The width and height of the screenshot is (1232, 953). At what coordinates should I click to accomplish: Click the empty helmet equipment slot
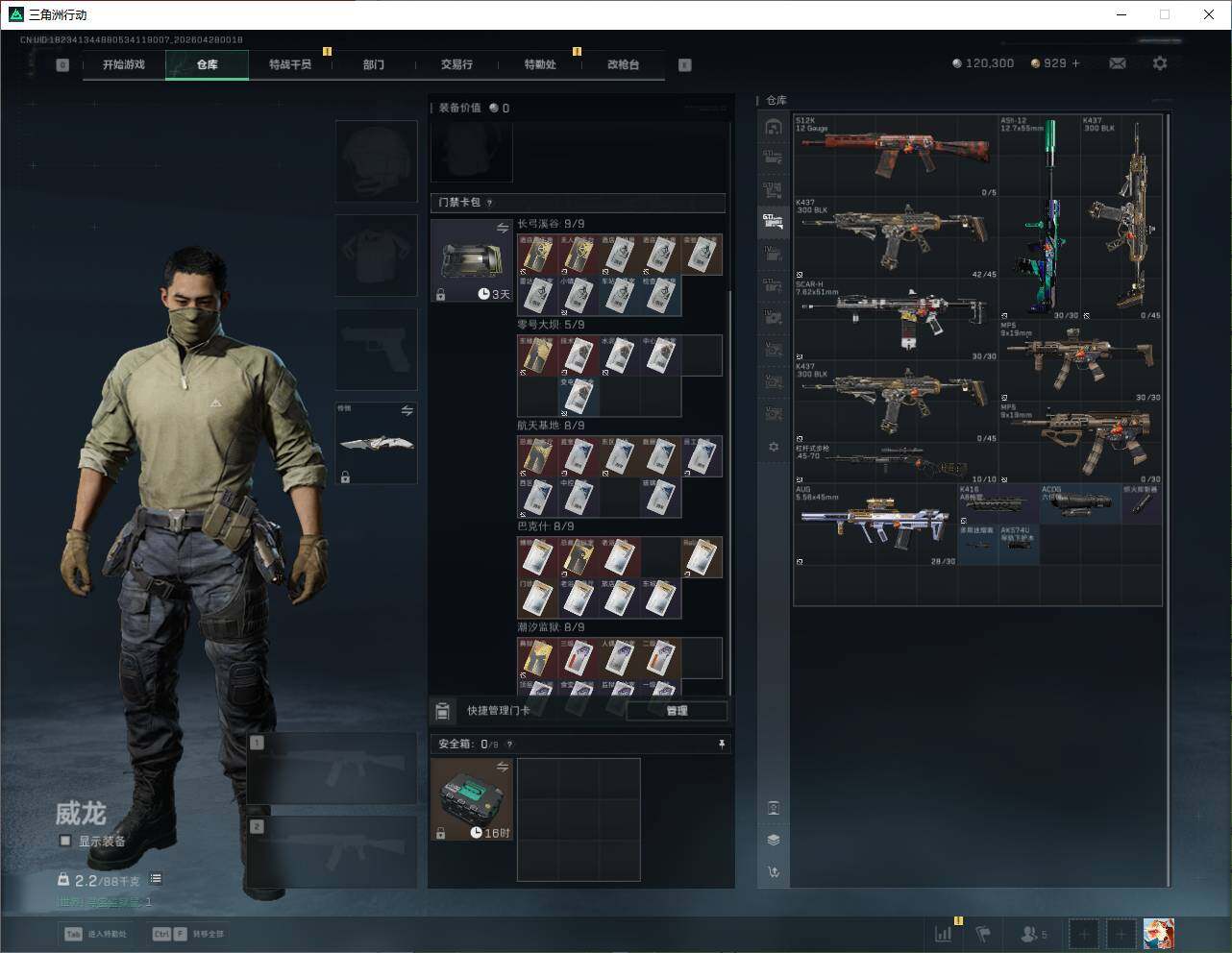(376, 160)
